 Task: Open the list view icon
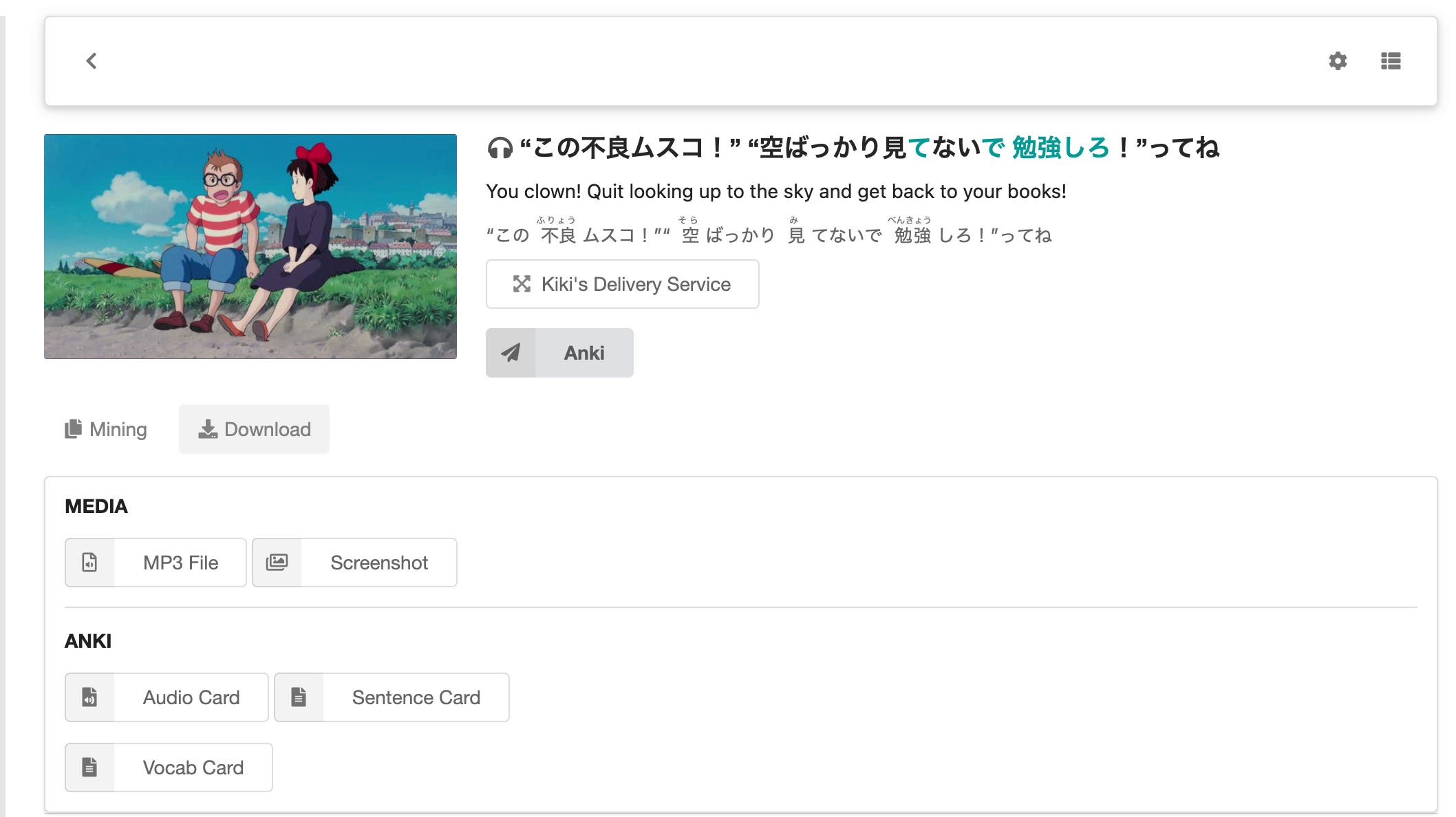[1390, 61]
